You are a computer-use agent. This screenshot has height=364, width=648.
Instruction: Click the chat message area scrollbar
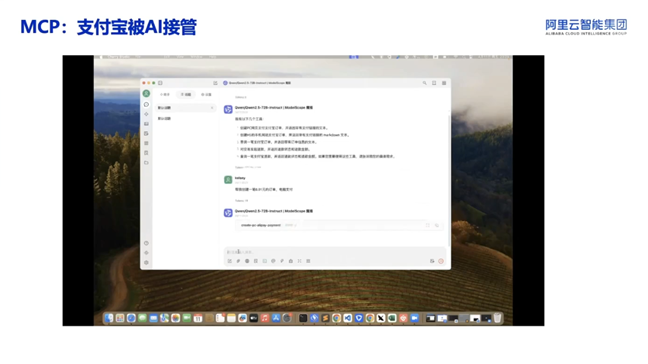click(x=449, y=180)
